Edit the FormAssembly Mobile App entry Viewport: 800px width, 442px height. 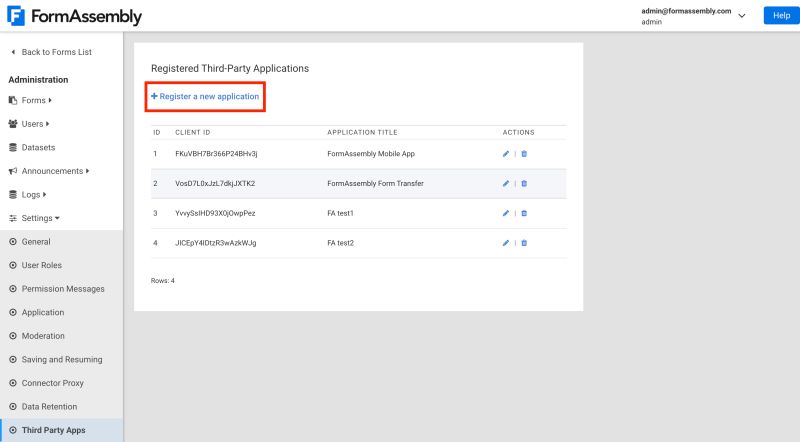tap(506, 154)
